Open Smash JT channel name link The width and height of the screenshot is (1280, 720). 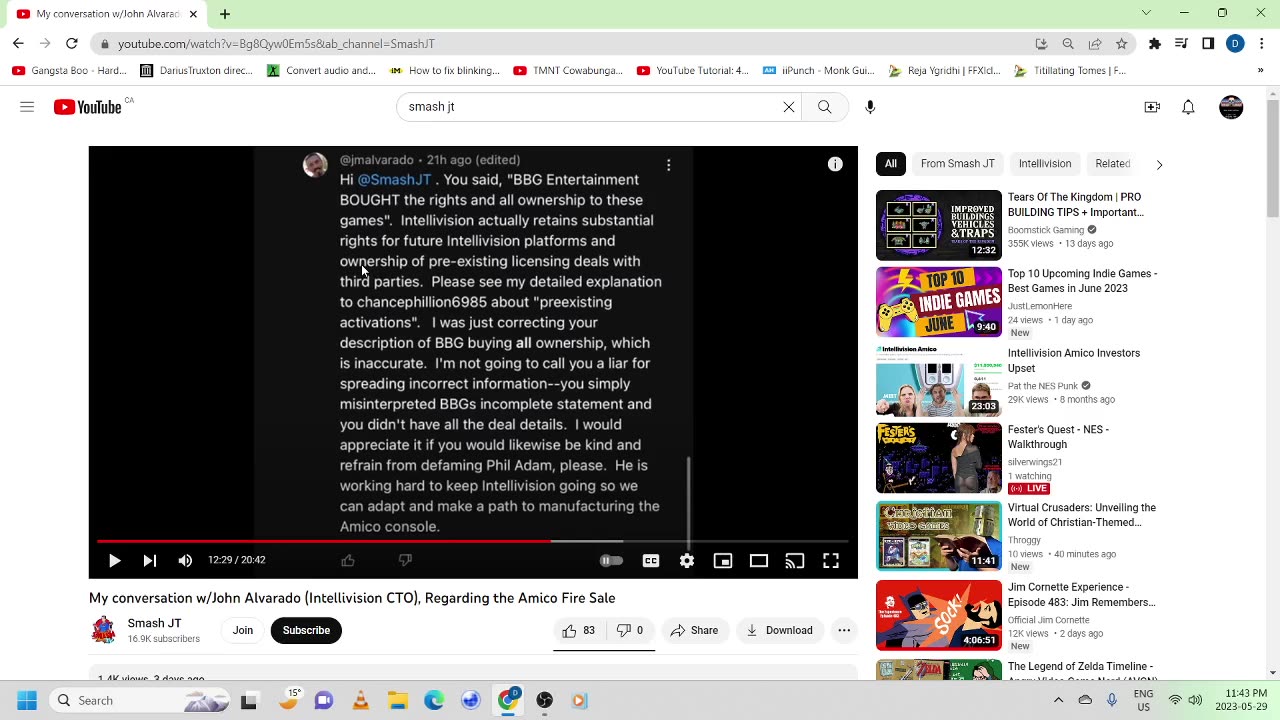point(154,623)
